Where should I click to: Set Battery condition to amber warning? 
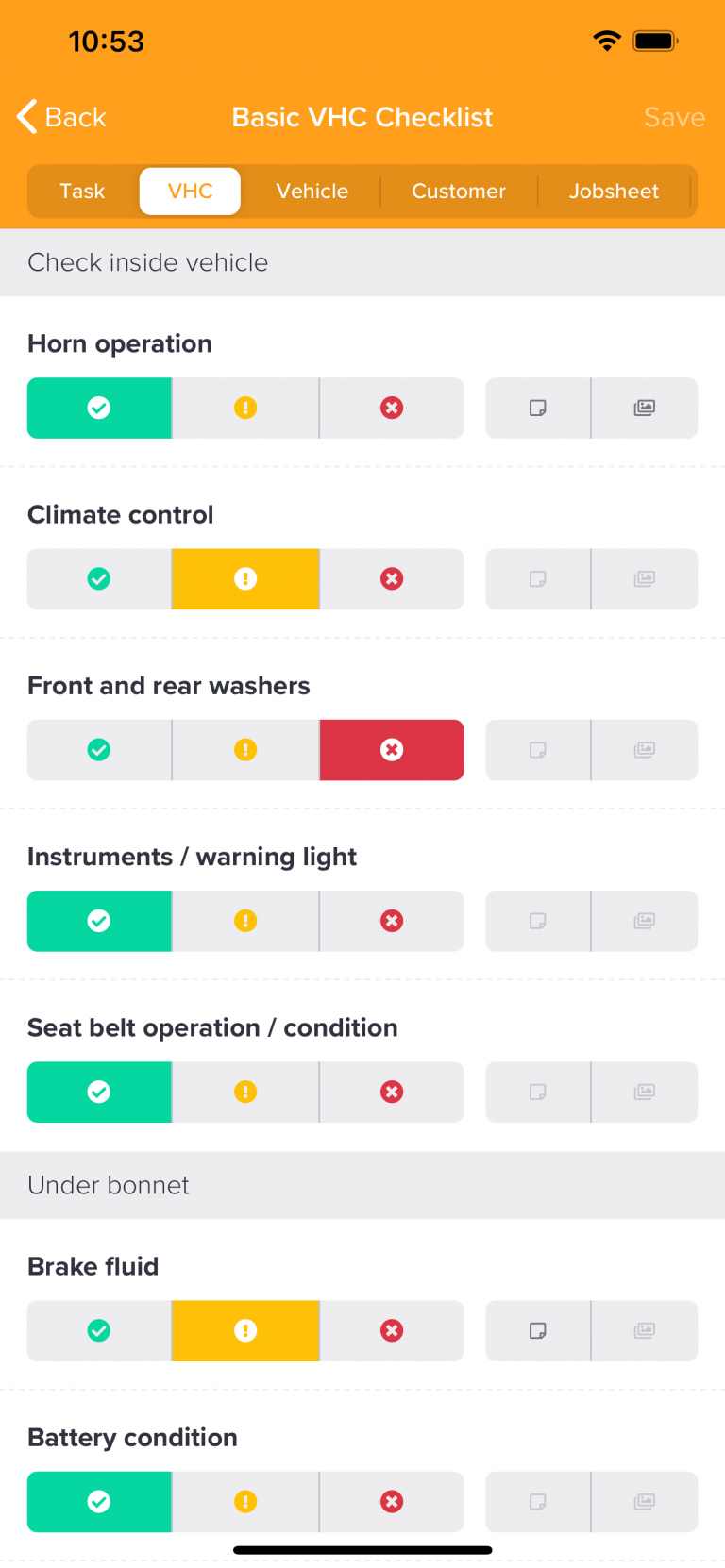click(245, 1501)
